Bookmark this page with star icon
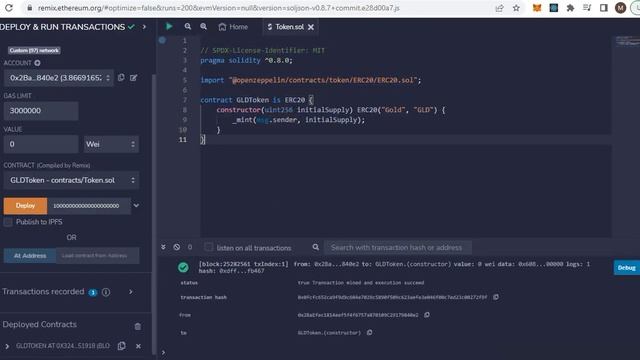 point(516,8)
